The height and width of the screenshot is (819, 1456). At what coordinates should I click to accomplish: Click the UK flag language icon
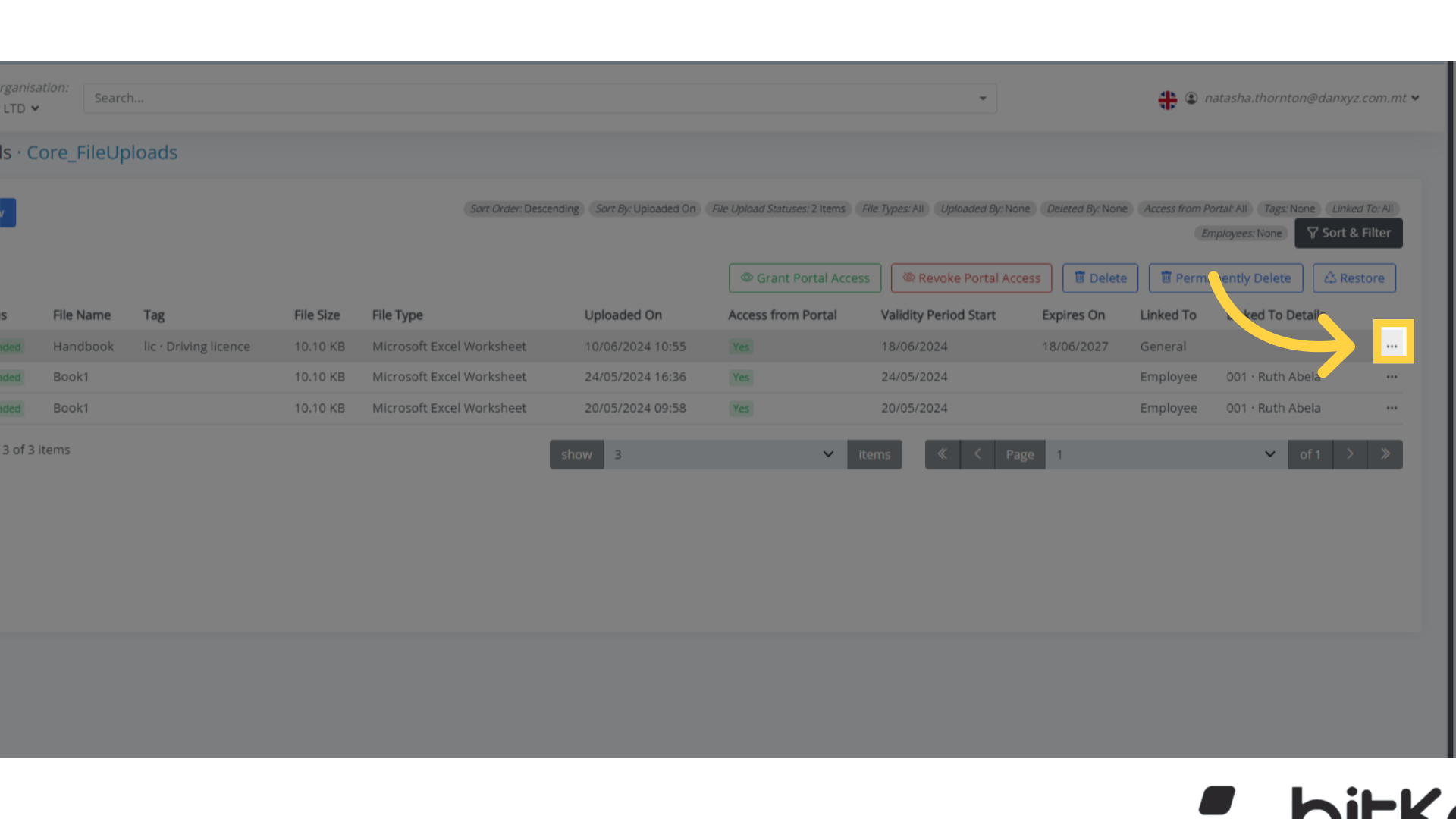click(1167, 99)
